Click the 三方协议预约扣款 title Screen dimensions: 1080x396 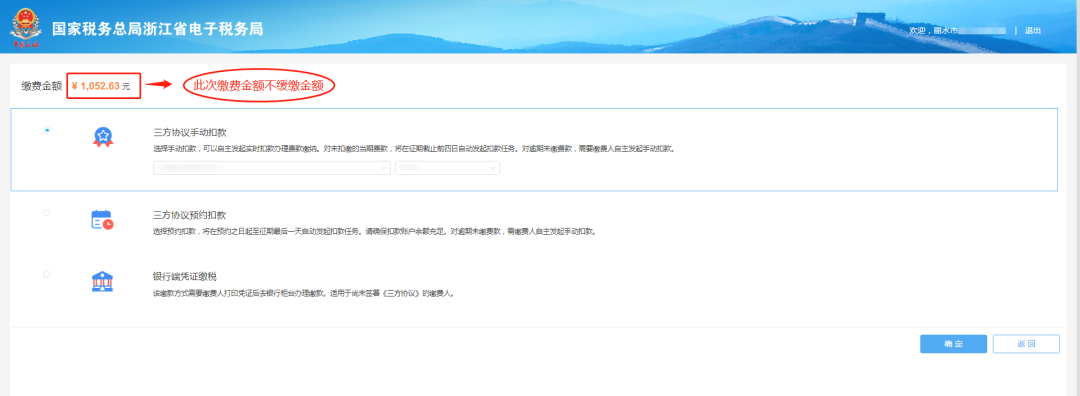(x=190, y=215)
